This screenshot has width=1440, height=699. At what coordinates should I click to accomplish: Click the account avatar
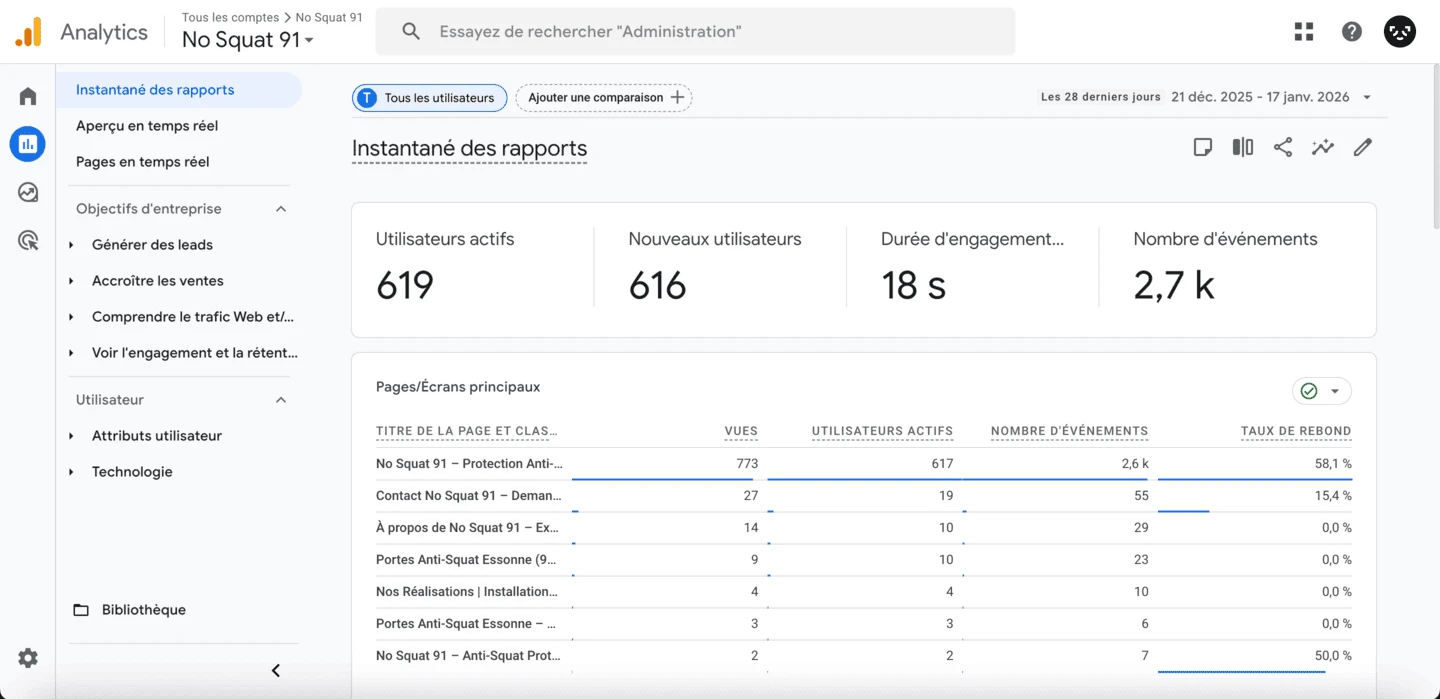coord(1399,31)
